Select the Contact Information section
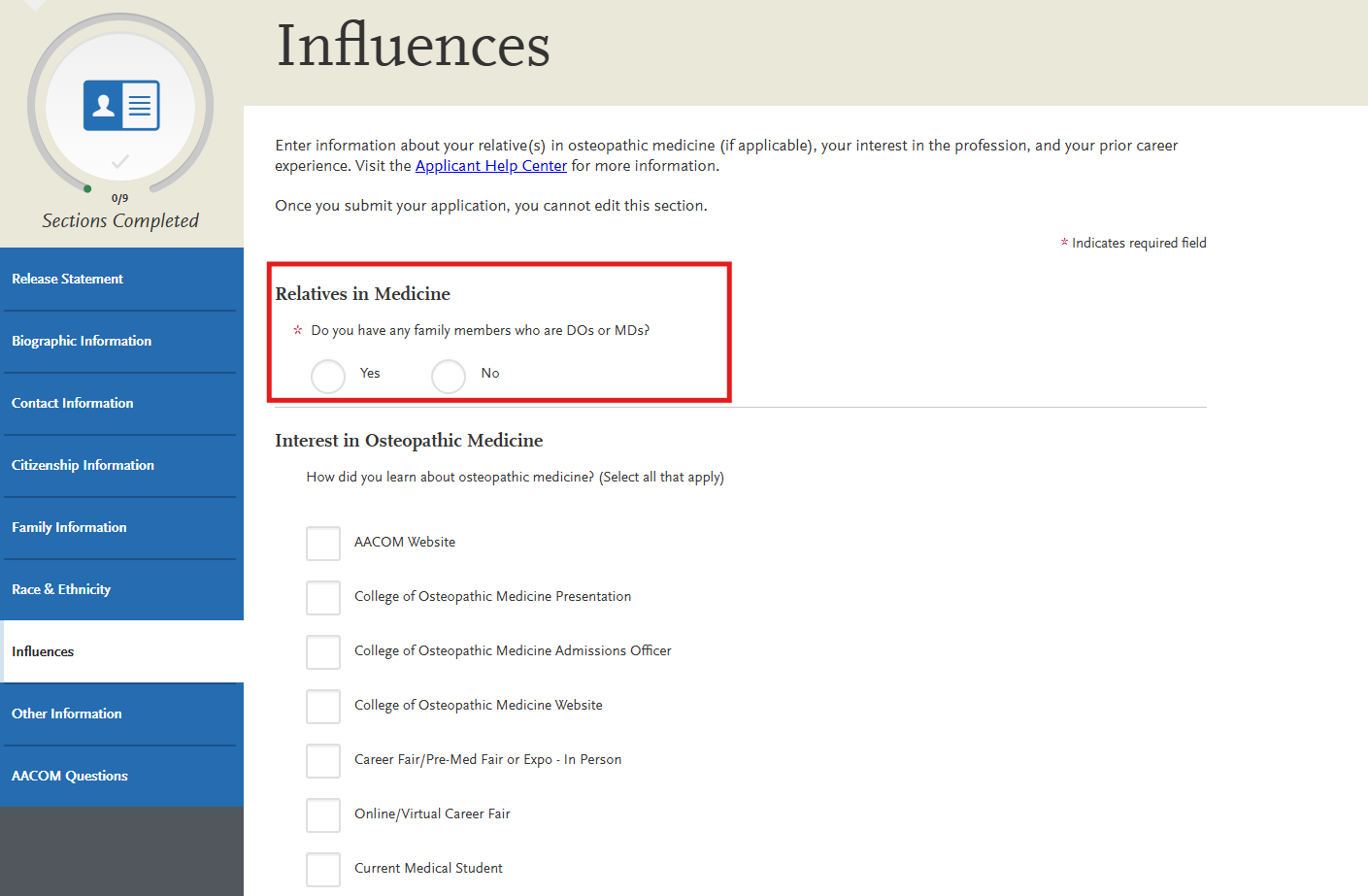This screenshot has height=896, width=1368. pyautogui.click(x=72, y=403)
